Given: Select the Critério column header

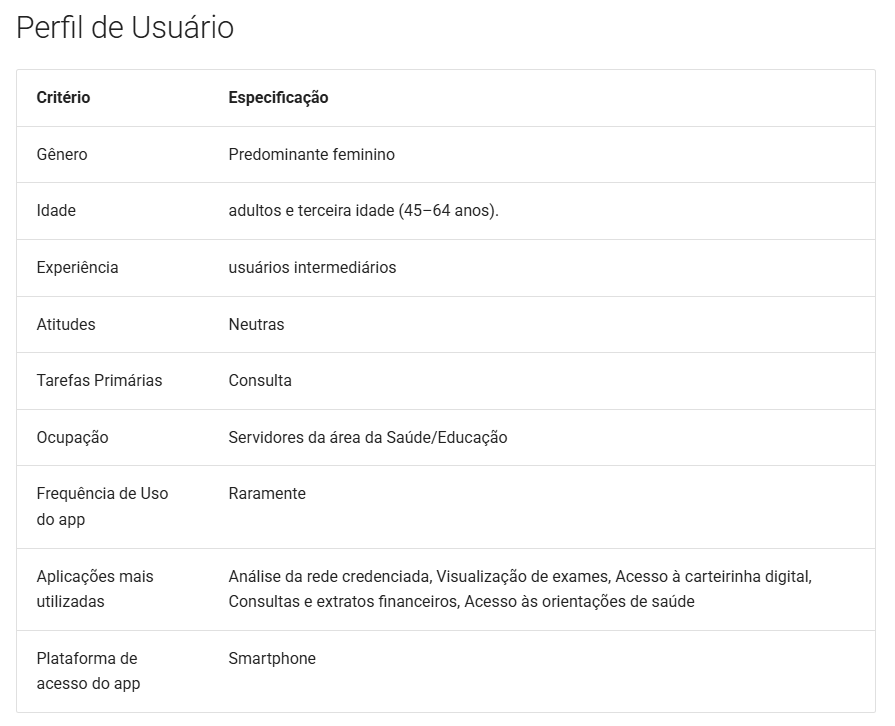Looking at the screenshot, I should (x=63, y=98).
